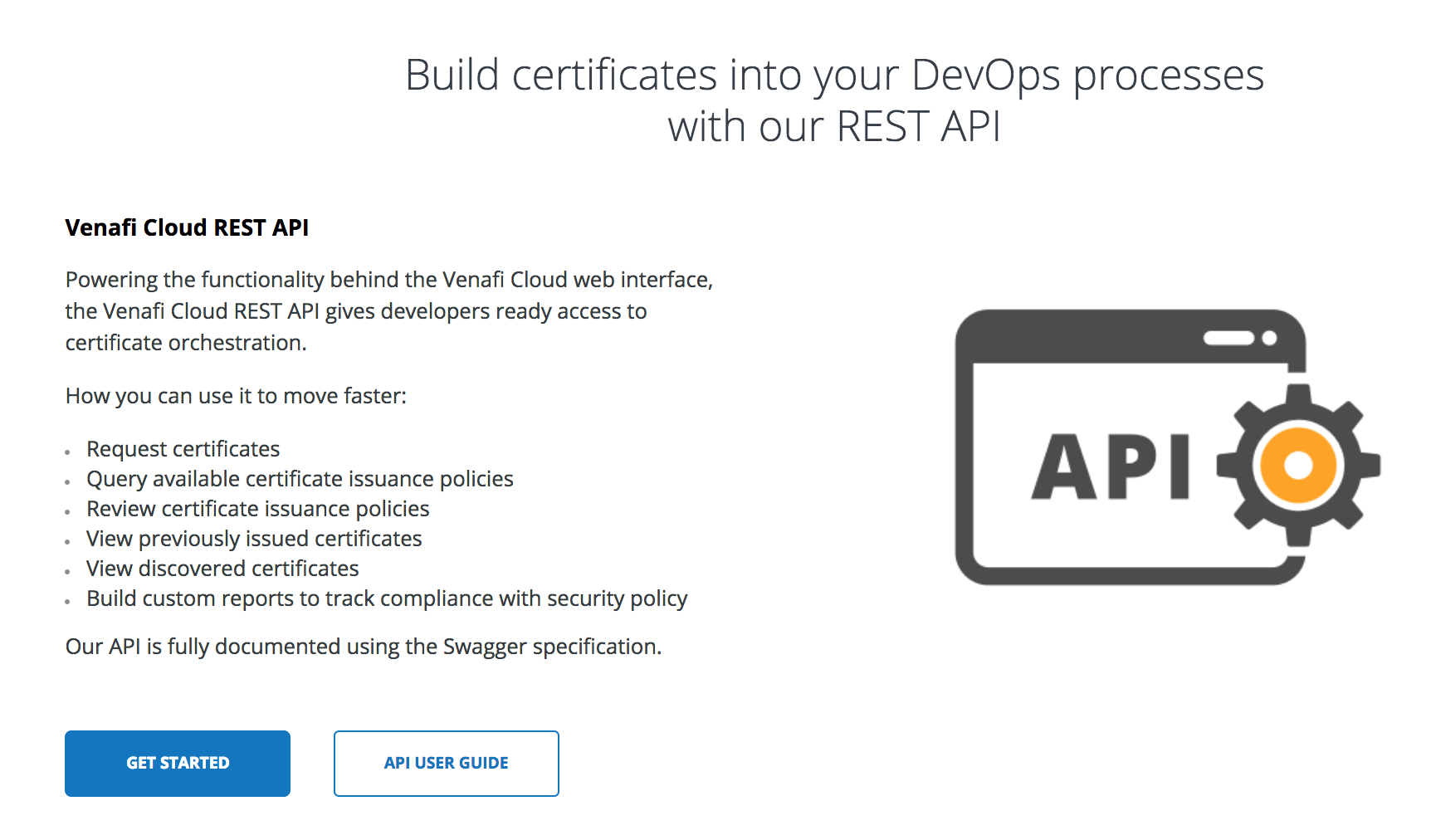The width and height of the screenshot is (1431, 840).
Task: Select 'Build custom reports' list item
Action: tap(387, 598)
